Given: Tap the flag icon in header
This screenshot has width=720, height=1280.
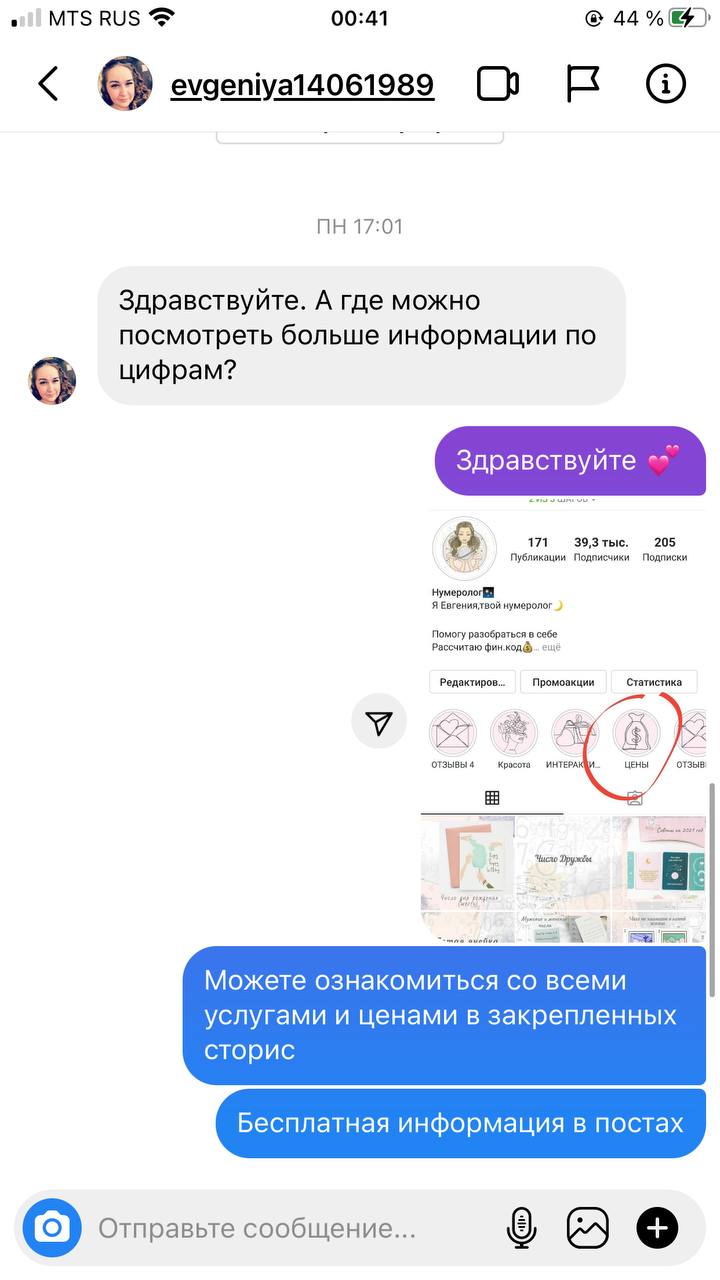Looking at the screenshot, I should pyautogui.click(x=582, y=84).
